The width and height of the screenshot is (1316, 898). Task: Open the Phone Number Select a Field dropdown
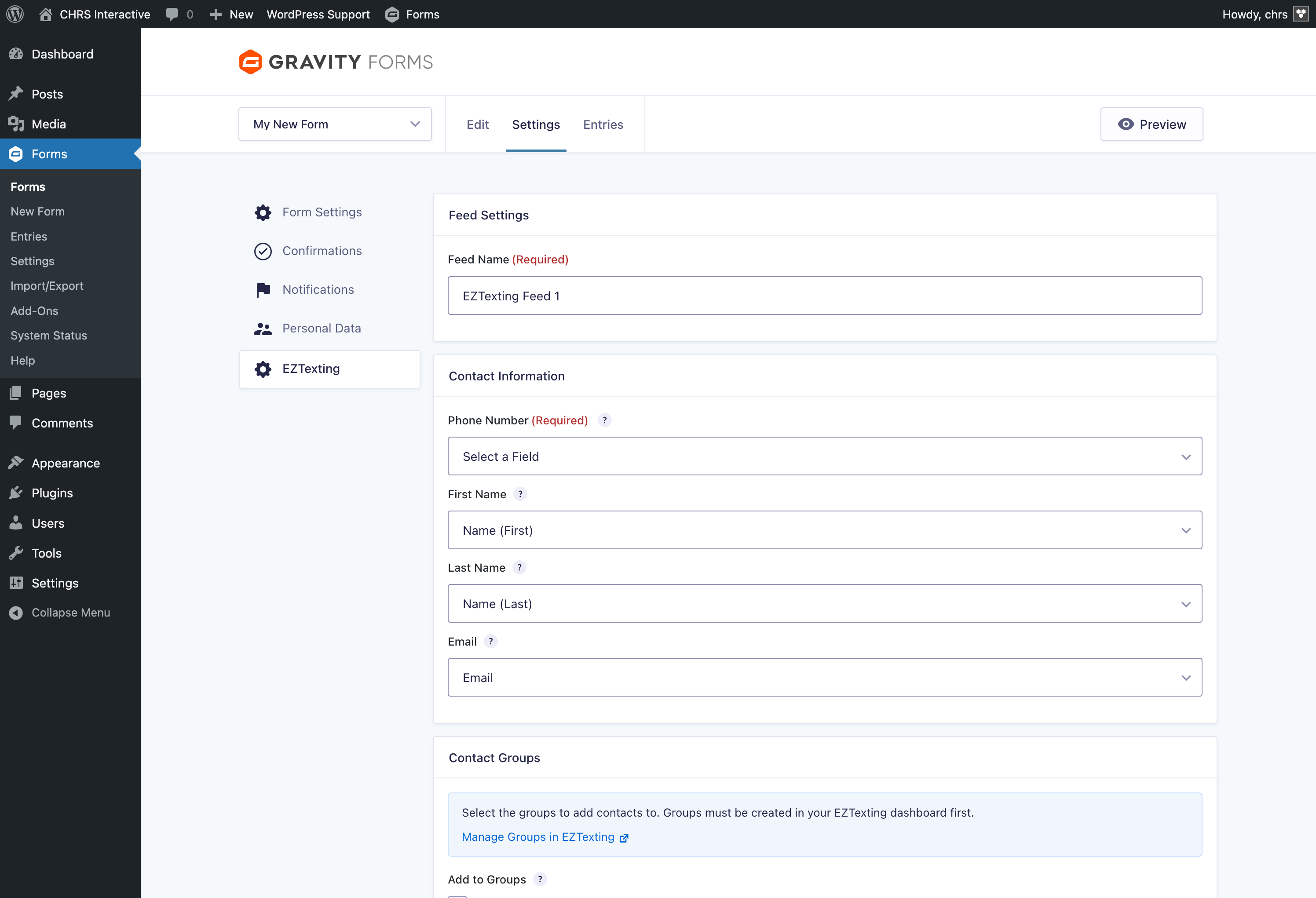click(x=825, y=456)
